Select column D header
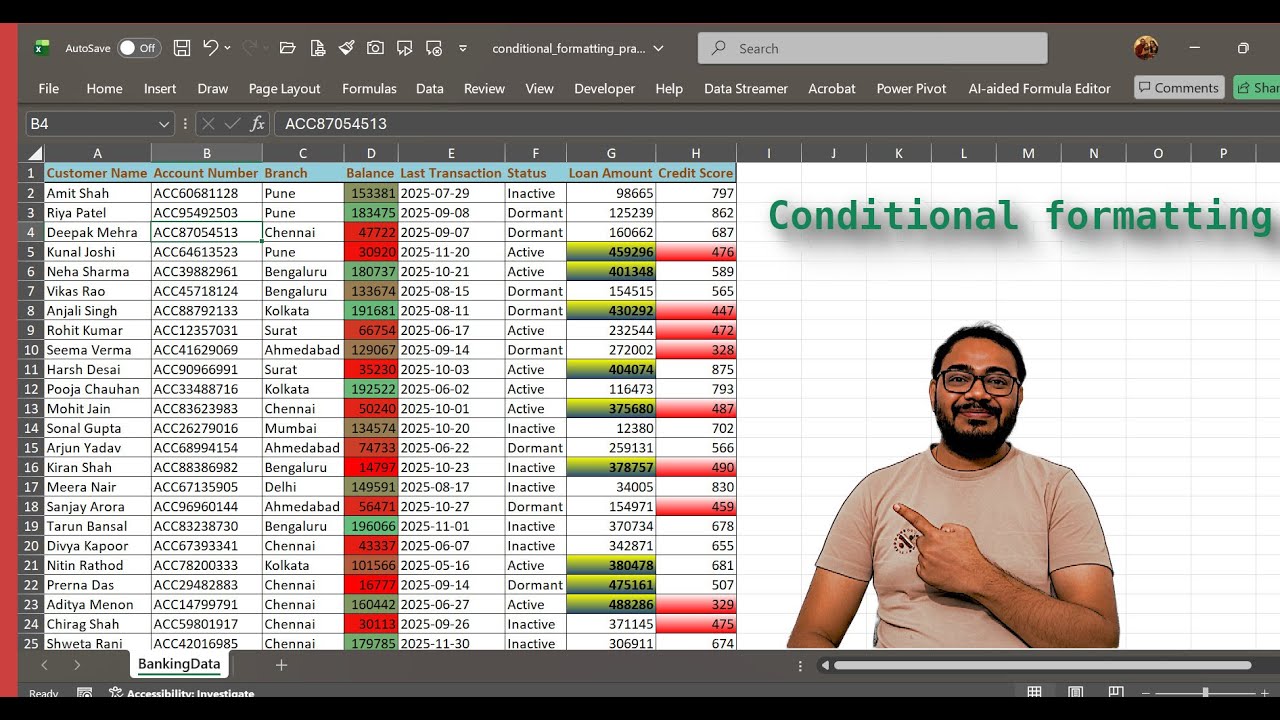This screenshot has width=1280, height=720. (371, 153)
